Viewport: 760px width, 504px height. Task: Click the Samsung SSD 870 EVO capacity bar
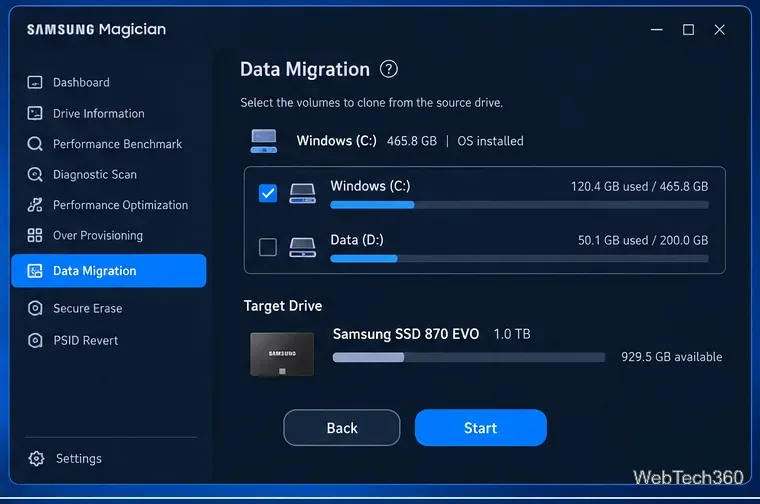click(x=469, y=358)
